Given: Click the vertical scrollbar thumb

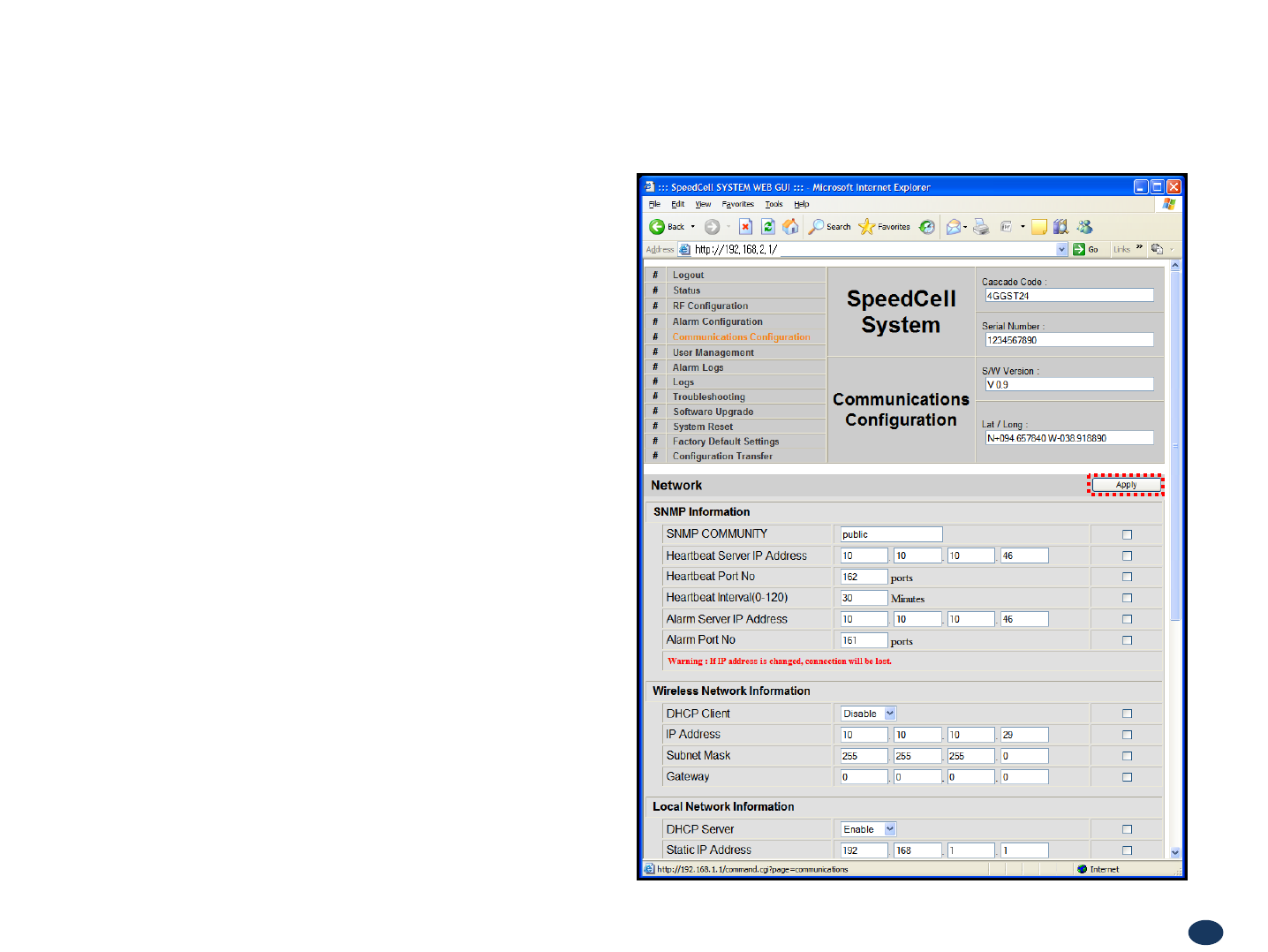Looking at the screenshot, I should coord(1175,446).
